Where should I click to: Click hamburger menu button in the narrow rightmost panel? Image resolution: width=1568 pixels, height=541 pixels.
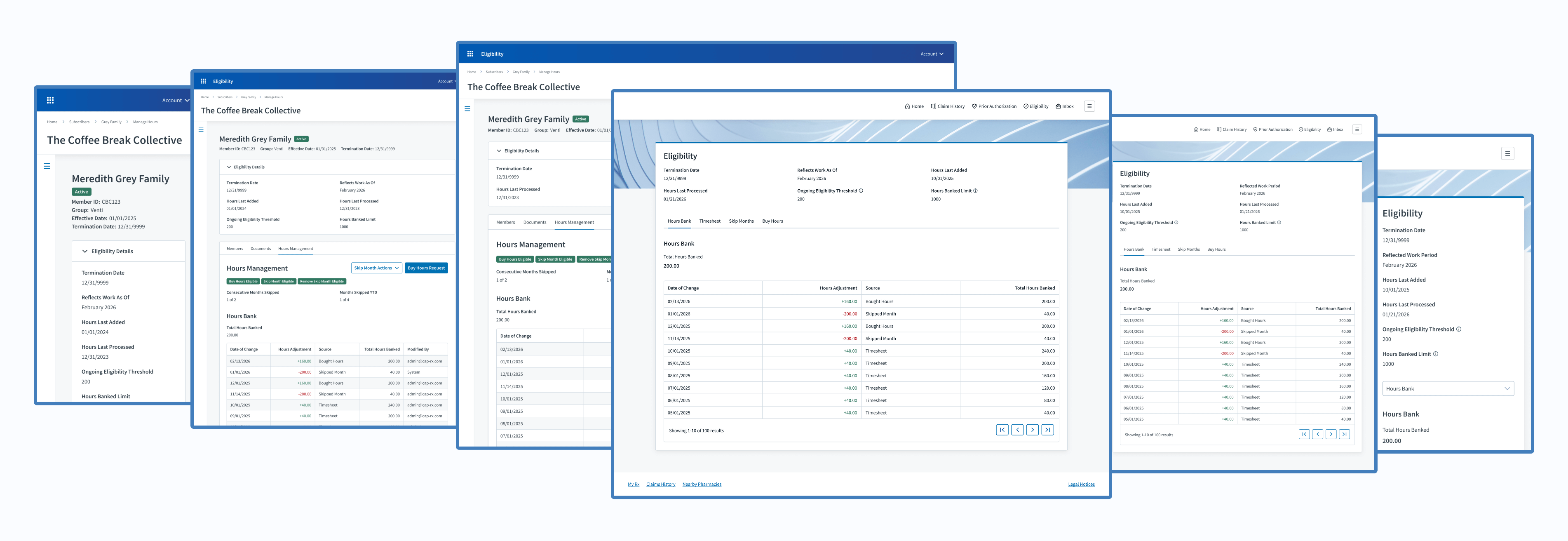click(x=1507, y=153)
